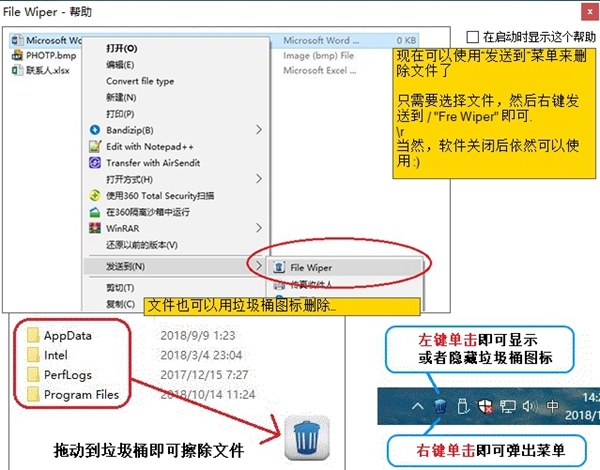This screenshot has height=470, width=600.
Task: Click the 联系人.xlsx Excel file icon
Action: (17, 70)
